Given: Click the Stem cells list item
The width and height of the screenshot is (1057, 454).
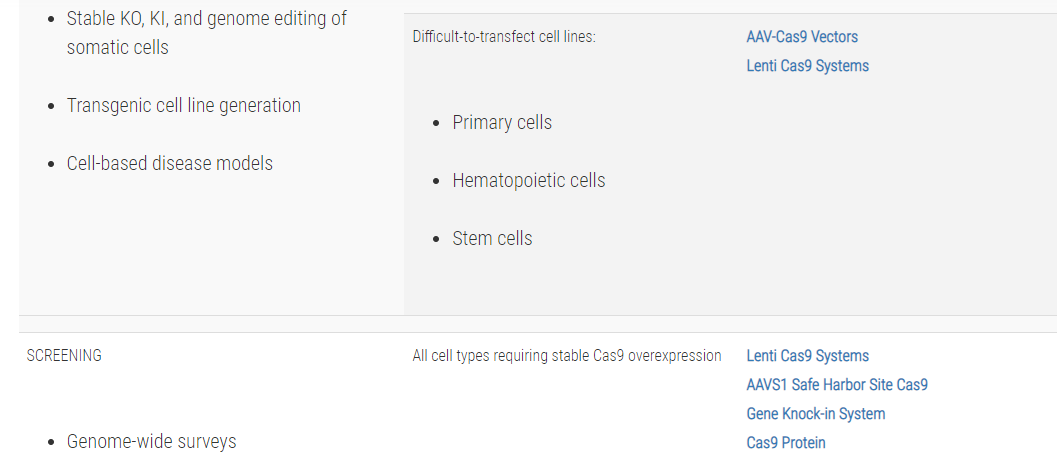Looking at the screenshot, I should tap(492, 238).
